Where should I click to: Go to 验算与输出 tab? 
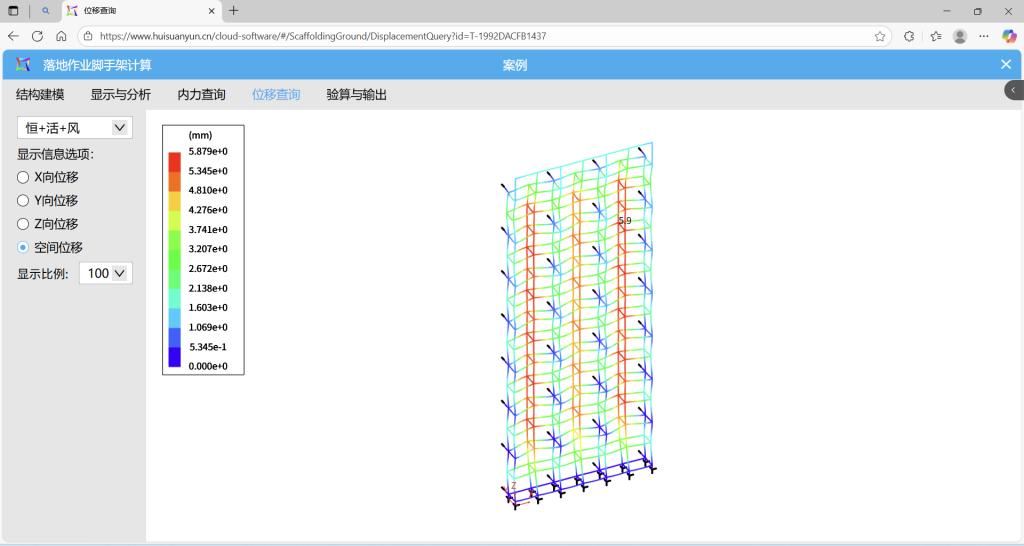(x=356, y=95)
